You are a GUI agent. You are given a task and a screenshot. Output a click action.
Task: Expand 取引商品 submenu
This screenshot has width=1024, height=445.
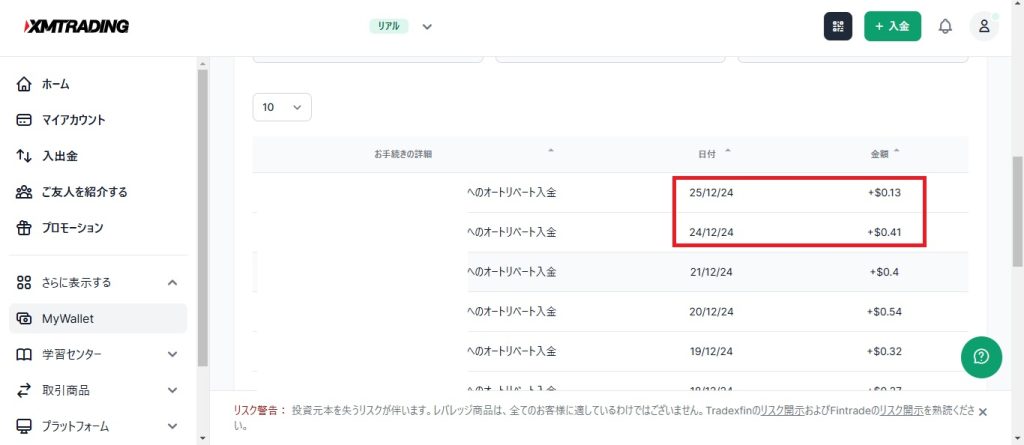[172, 390]
